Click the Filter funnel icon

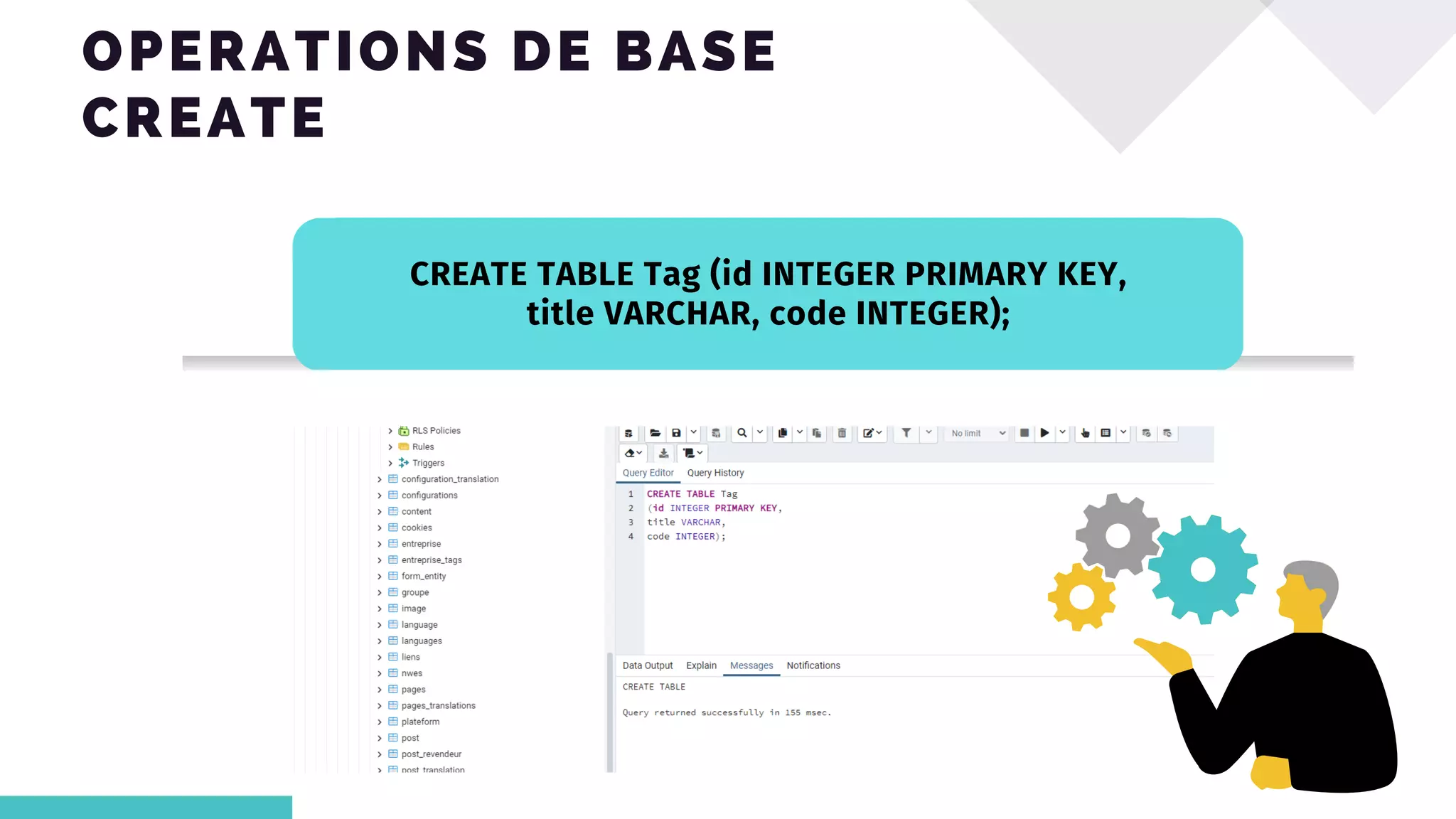906,433
